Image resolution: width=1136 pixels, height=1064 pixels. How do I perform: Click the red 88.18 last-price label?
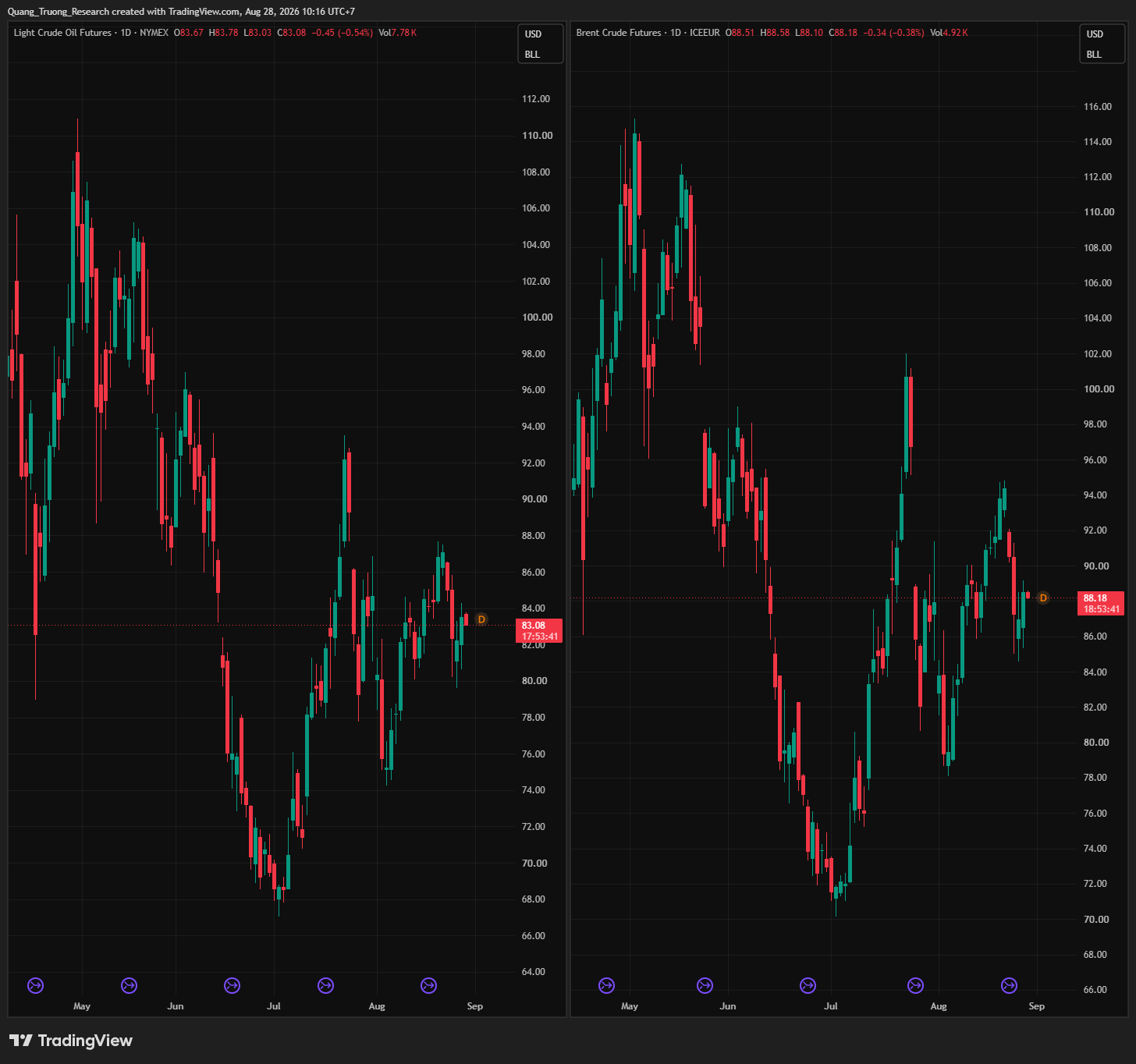[x=1095, y=598]
